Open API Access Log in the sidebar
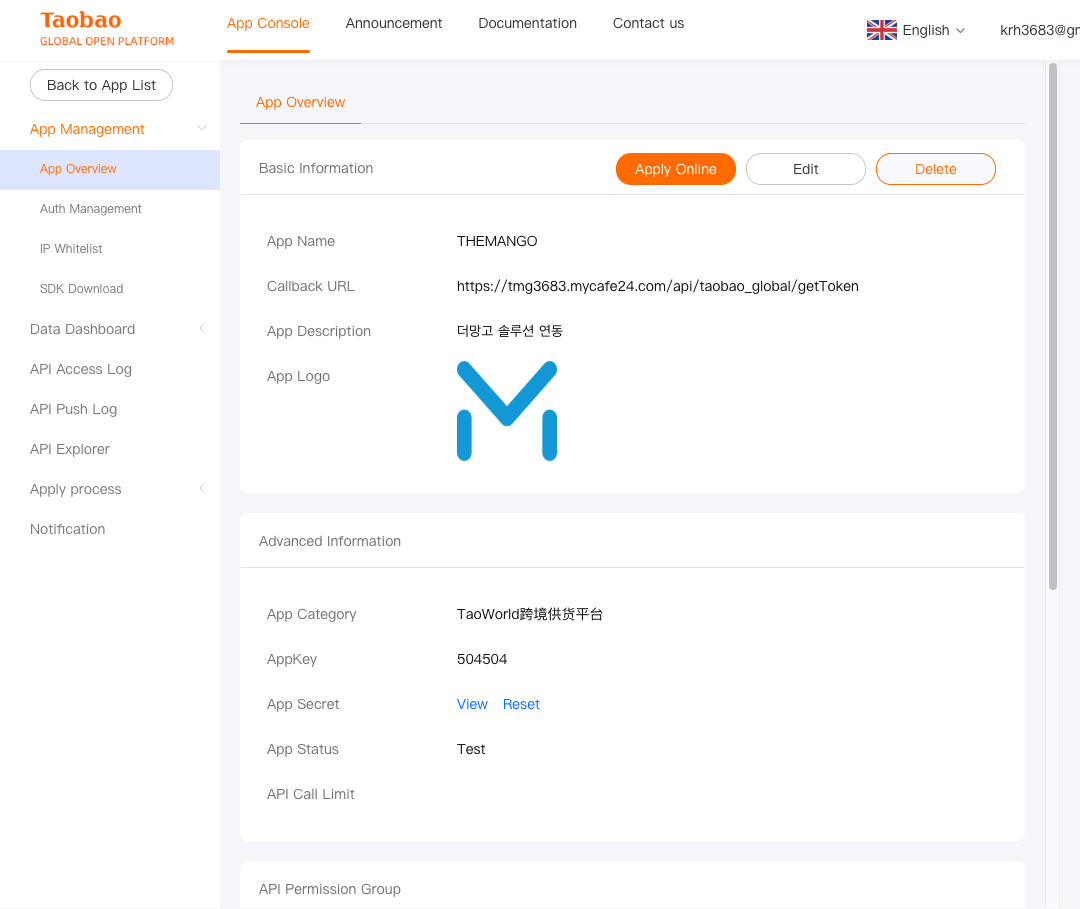Viewport: 1080px width, 909px height. [x=81, y=369]
